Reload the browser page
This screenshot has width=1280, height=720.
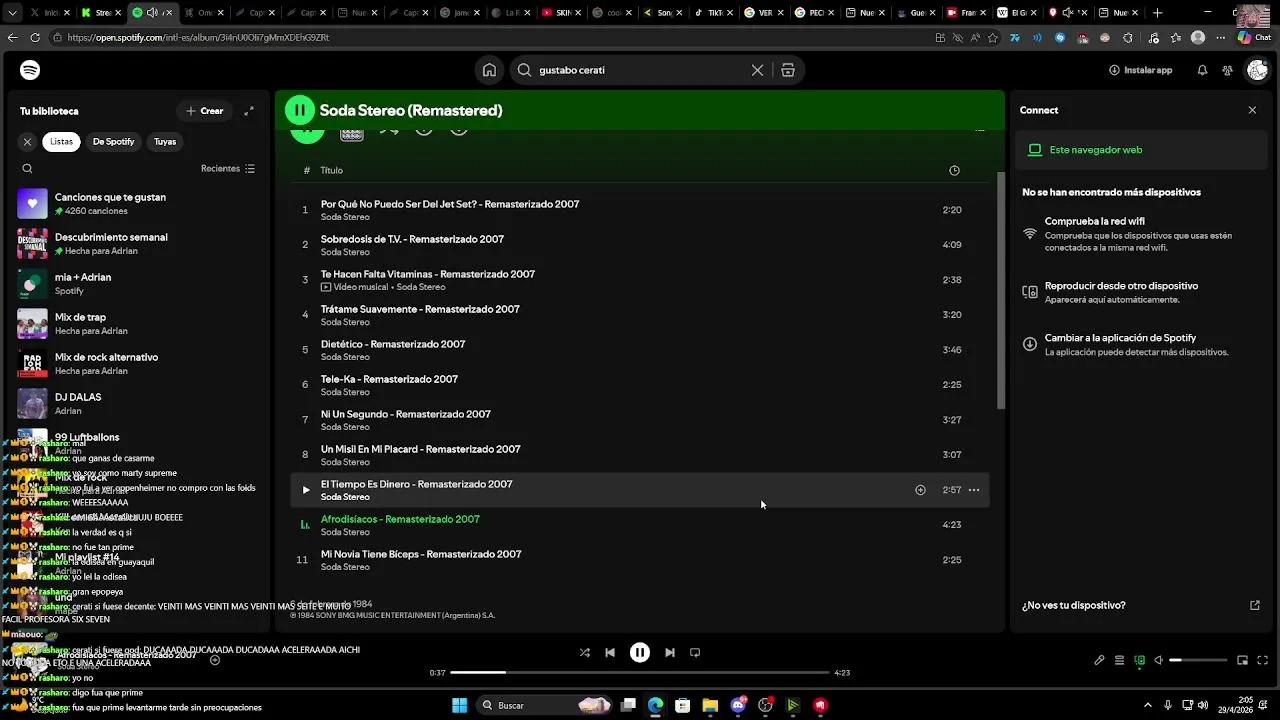pos(35,37)
